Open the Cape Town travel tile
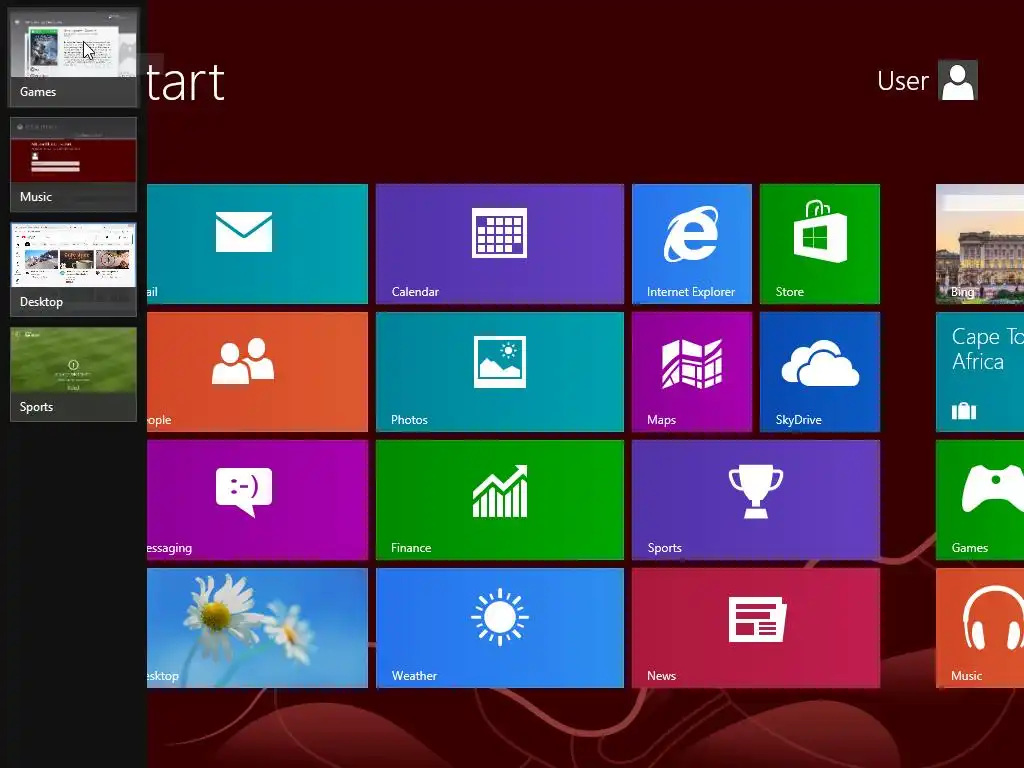This screenshot has width=1024, height=768. pyautogui.click(x=980, y=372)
